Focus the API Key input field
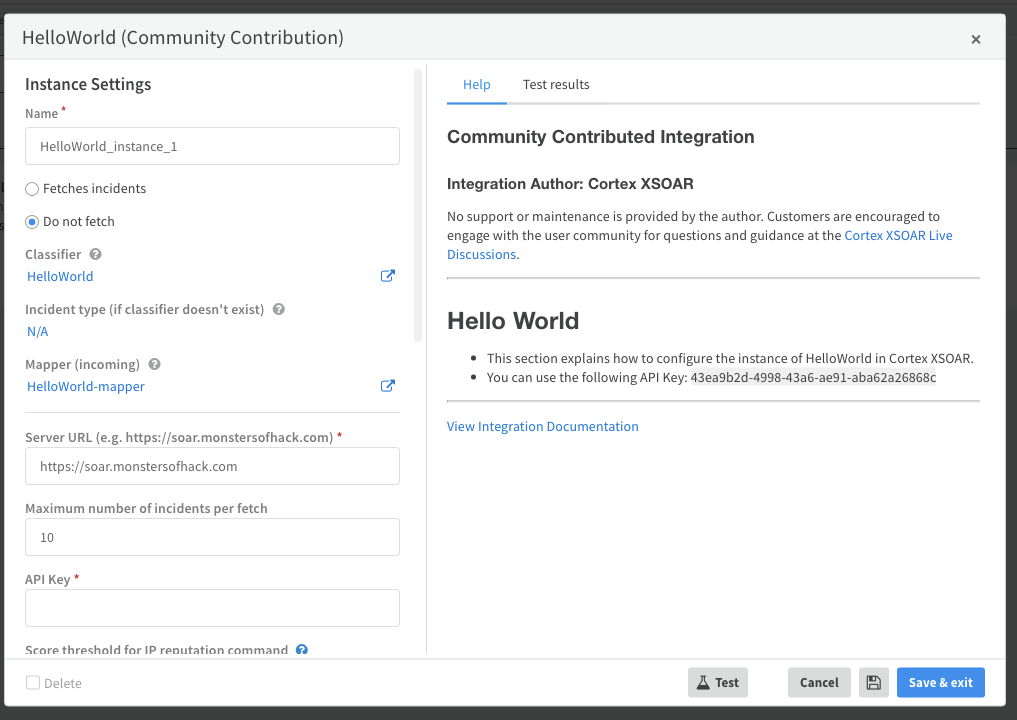This screenshot has width=1017, height=720. [x=212, y=608]
